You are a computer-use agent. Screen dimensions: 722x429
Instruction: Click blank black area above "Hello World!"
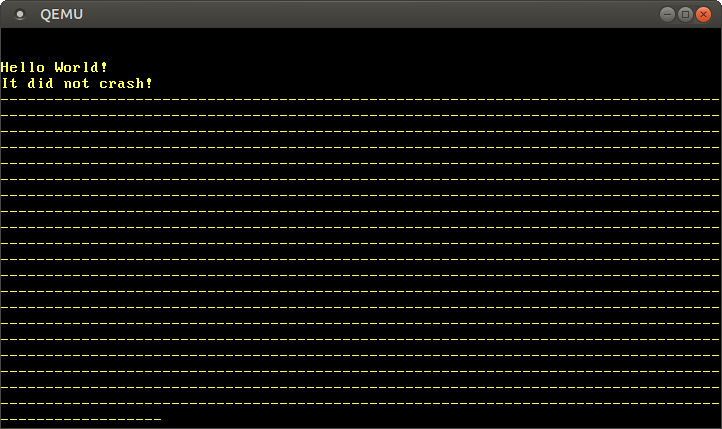click(x=360, y=44)
